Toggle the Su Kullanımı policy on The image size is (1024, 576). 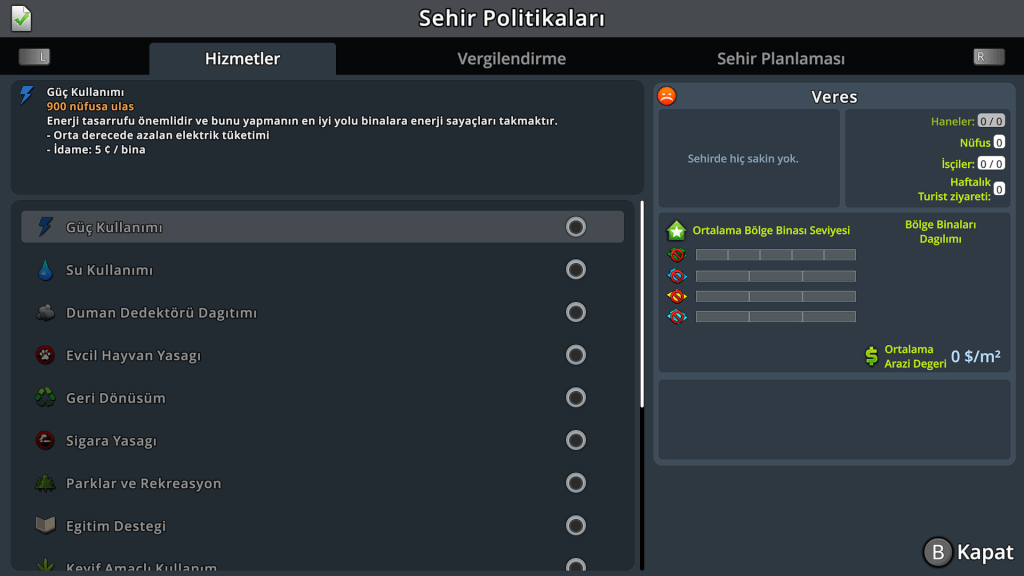576,270
